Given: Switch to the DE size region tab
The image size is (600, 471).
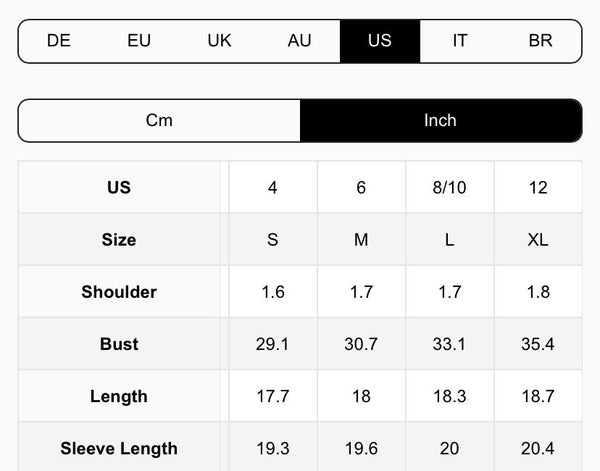Looking at the screenshot, I should coord(59,41).
